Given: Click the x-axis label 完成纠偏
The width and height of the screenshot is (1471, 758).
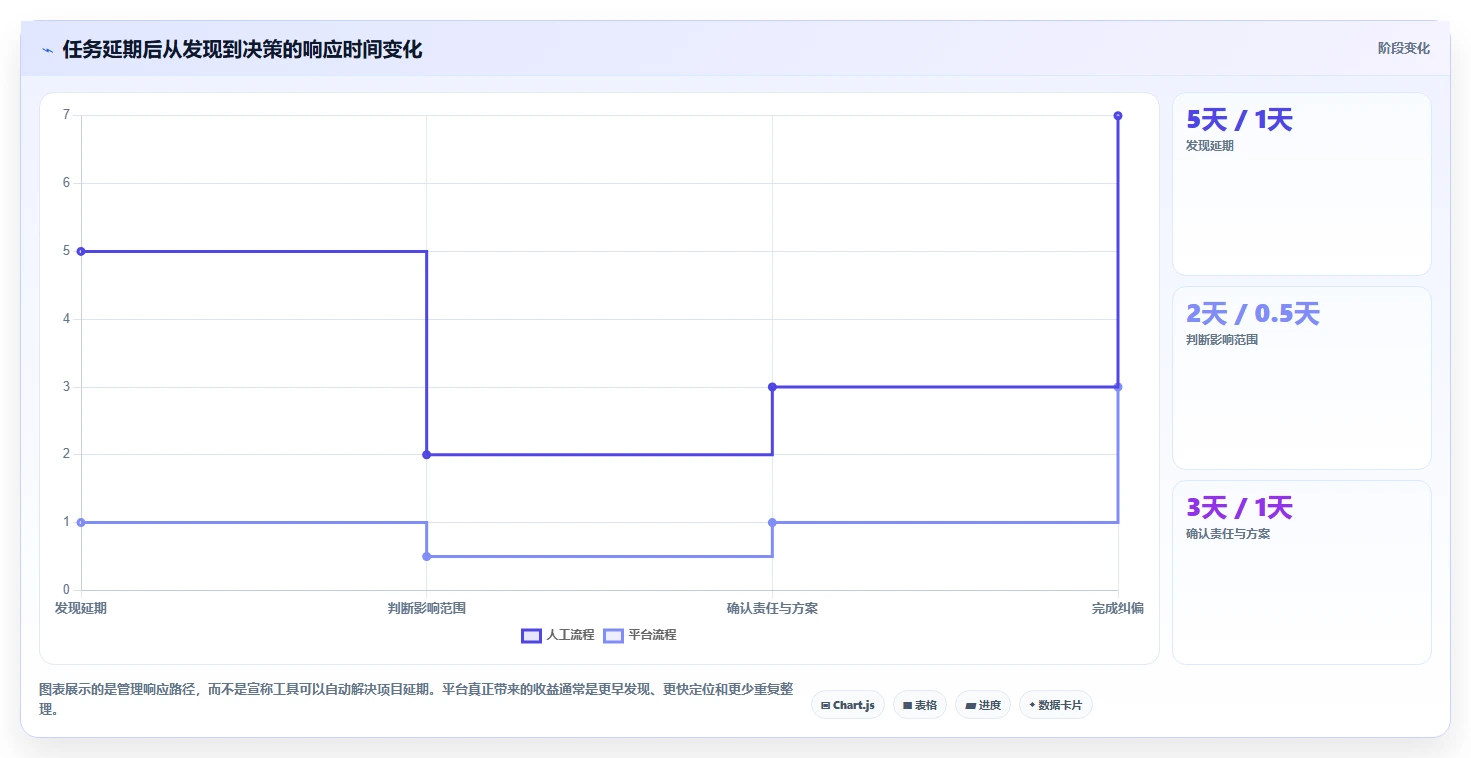Looking at the screenshot, I should pos(1118,608).
